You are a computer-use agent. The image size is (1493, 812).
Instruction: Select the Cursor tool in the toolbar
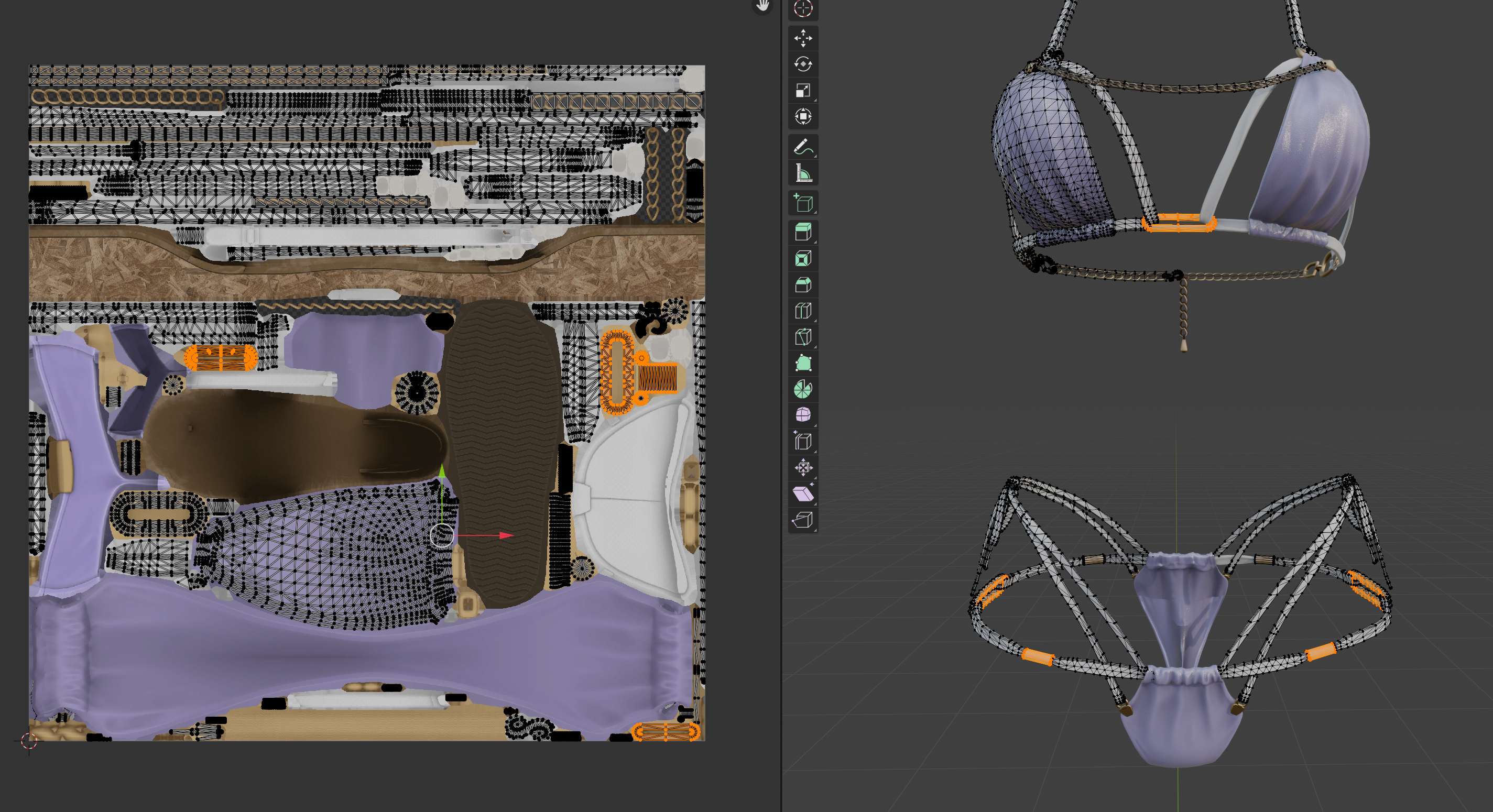click(x=803, y=8)
